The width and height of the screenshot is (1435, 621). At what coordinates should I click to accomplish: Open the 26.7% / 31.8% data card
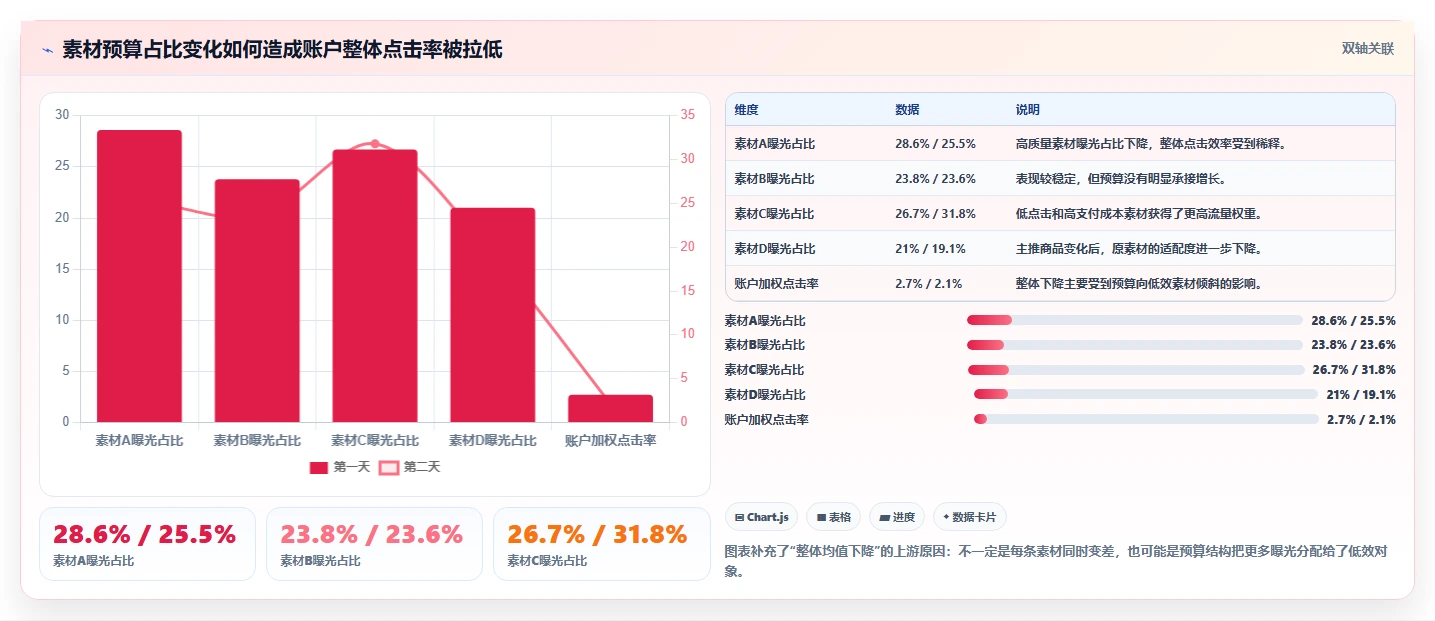(601, 544)
